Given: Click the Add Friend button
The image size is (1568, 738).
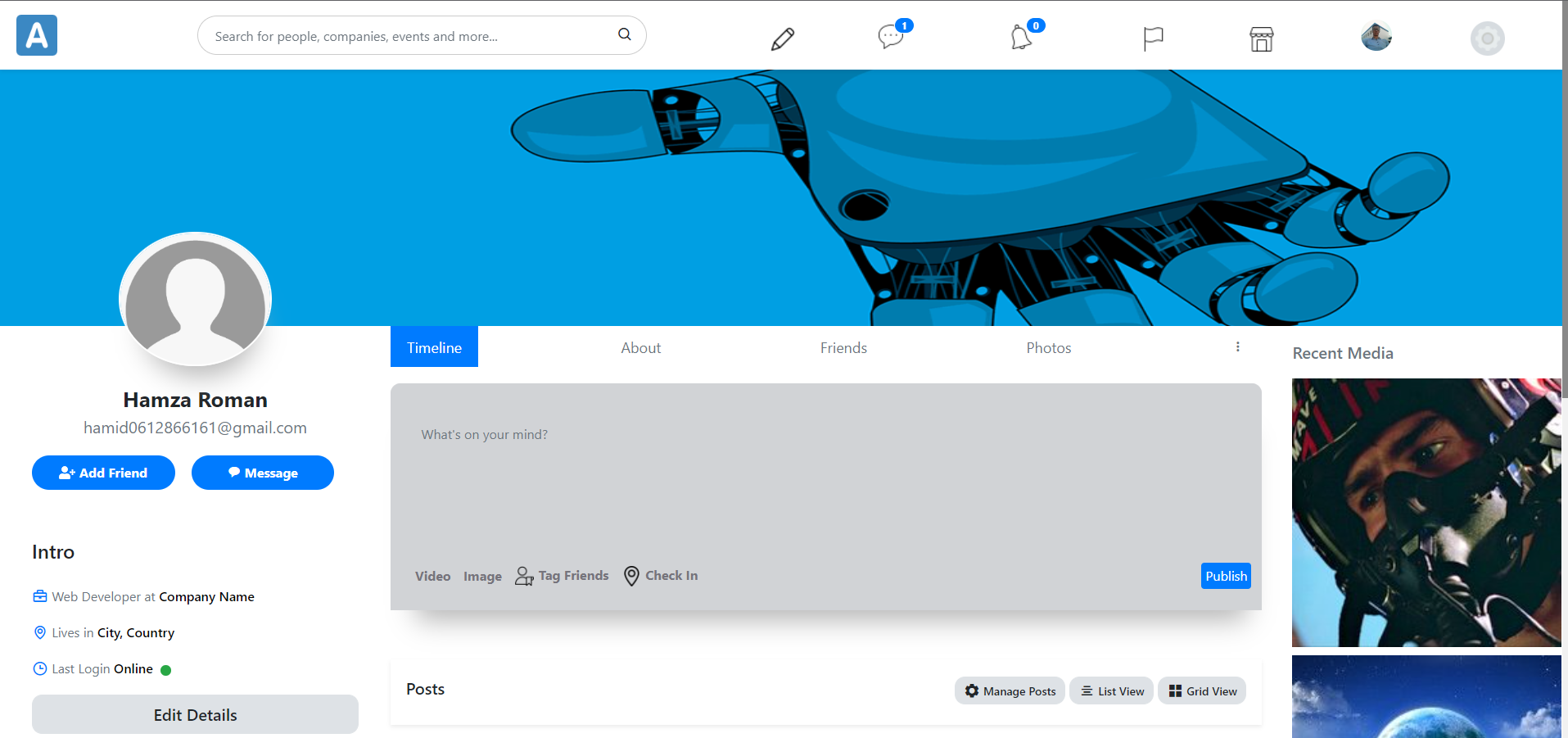Looking at the screenshot, I should [x=103, y=473].
